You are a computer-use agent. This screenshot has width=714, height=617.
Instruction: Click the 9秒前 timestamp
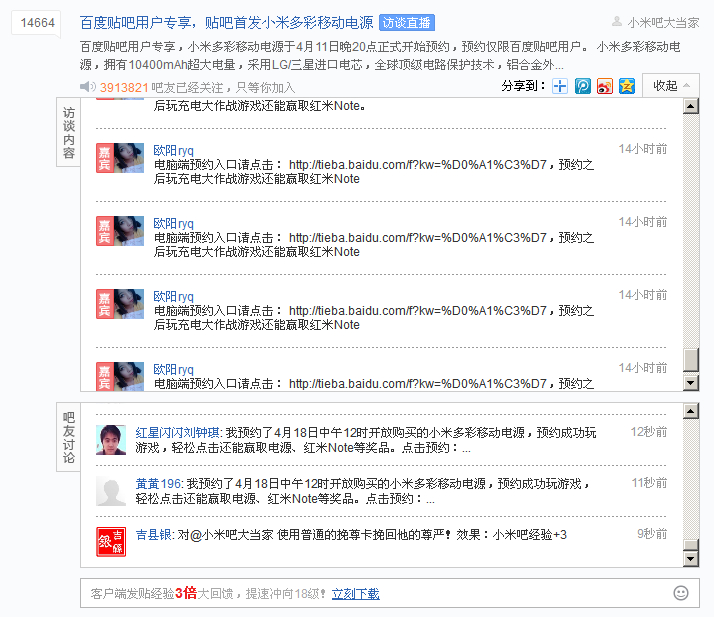(x=652, y=534)
